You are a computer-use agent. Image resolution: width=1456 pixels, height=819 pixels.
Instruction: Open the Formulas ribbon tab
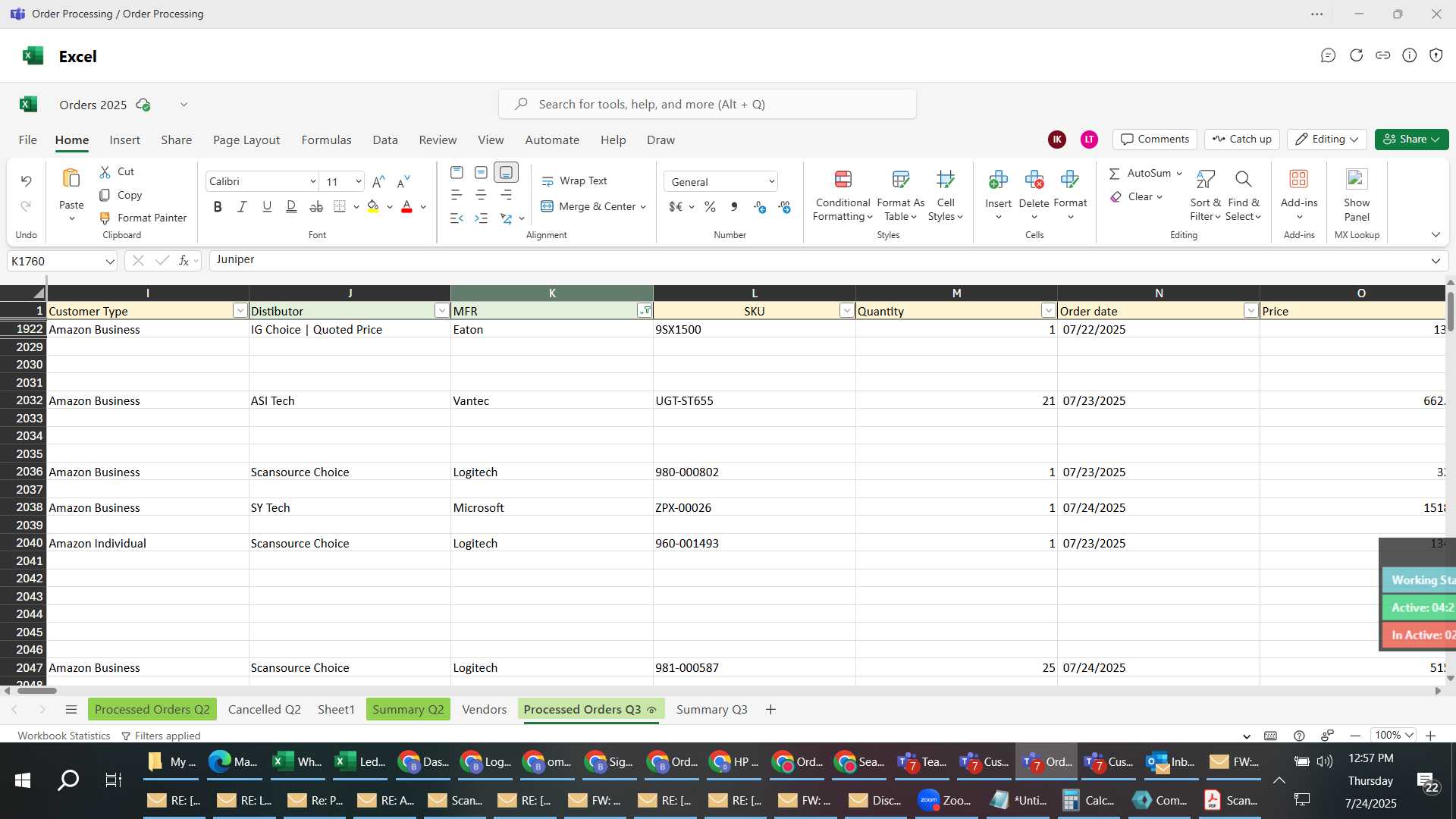tap(326, 140)
